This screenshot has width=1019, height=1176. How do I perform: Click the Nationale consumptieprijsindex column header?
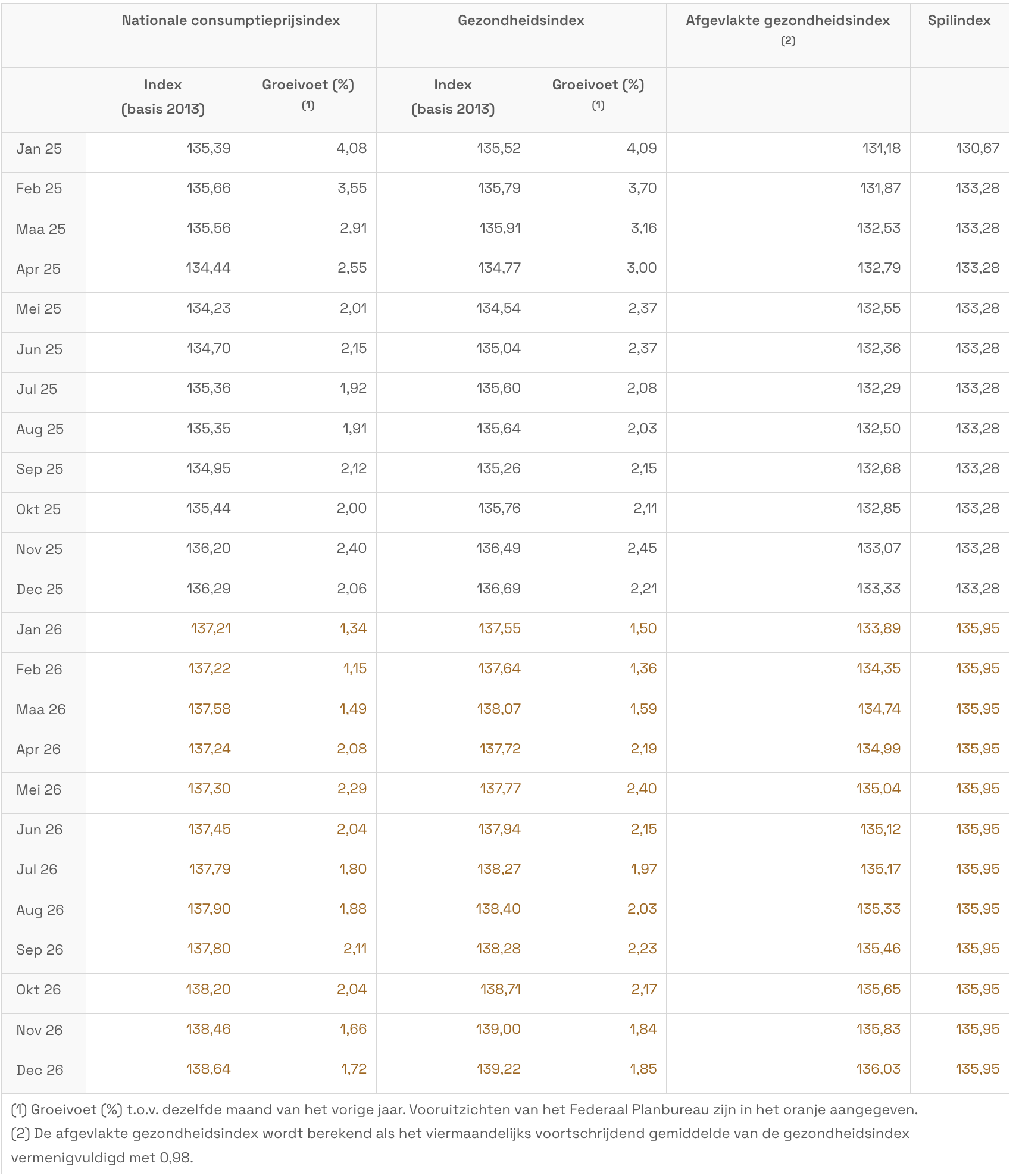(230, 21)
